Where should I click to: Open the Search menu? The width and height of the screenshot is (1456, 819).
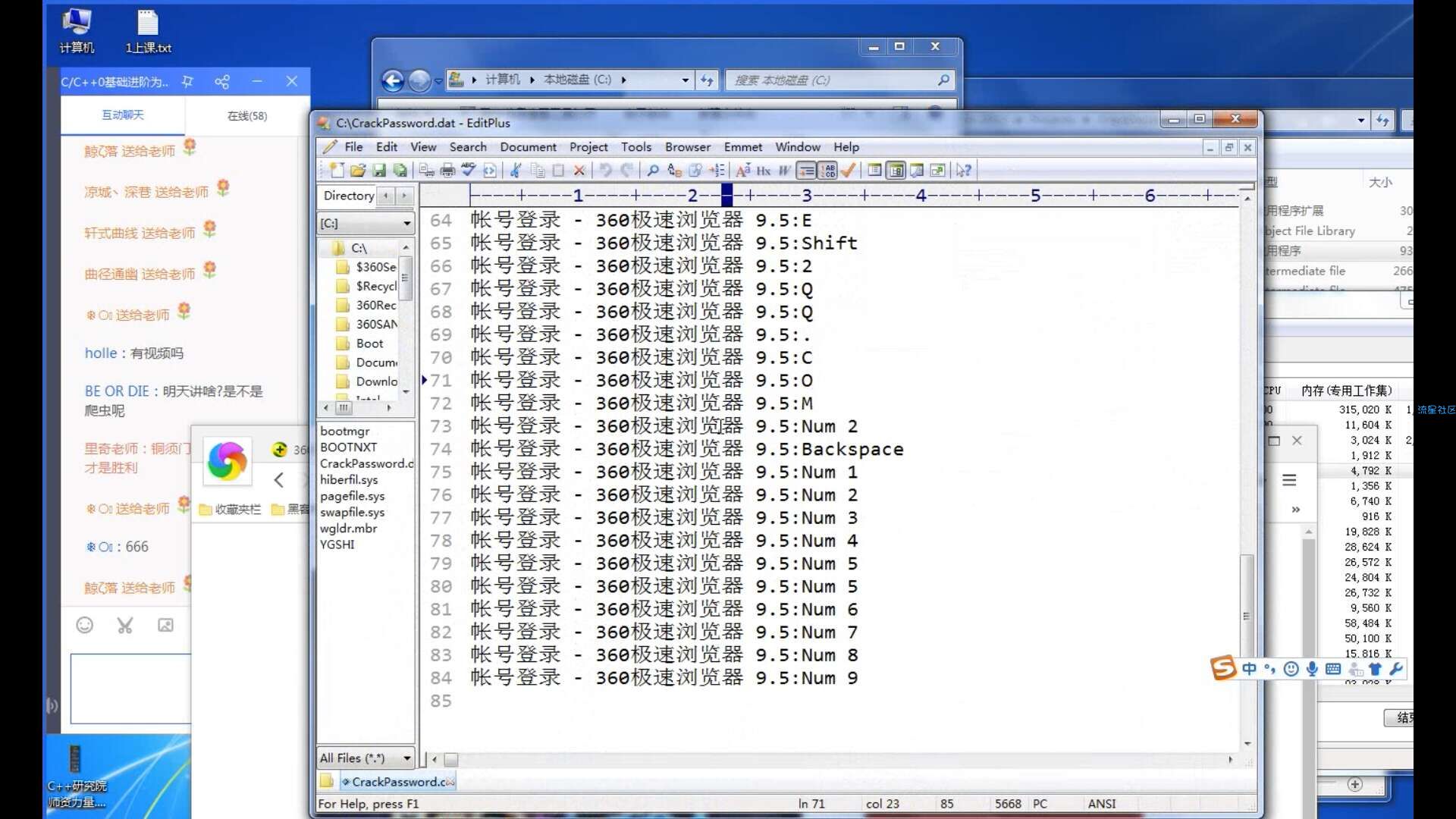click(x=468, y=147)
